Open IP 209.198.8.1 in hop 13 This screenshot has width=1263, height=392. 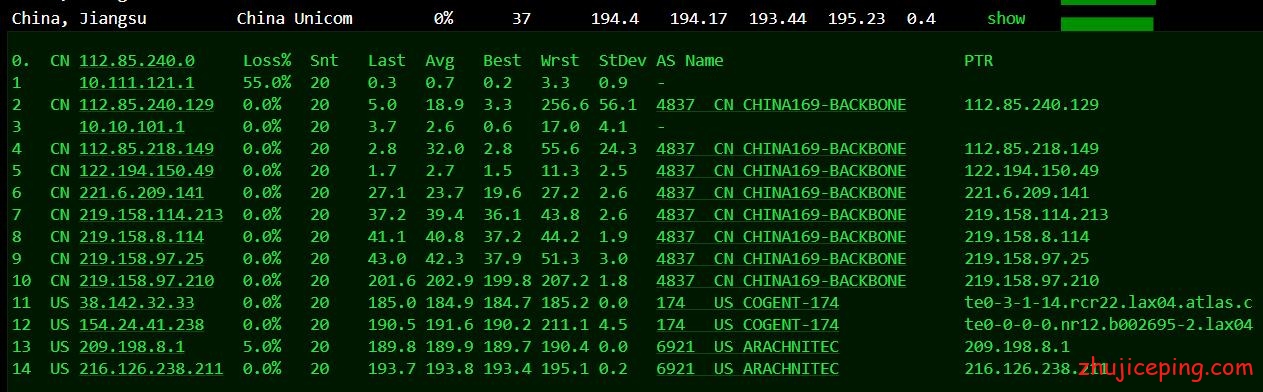132,346
